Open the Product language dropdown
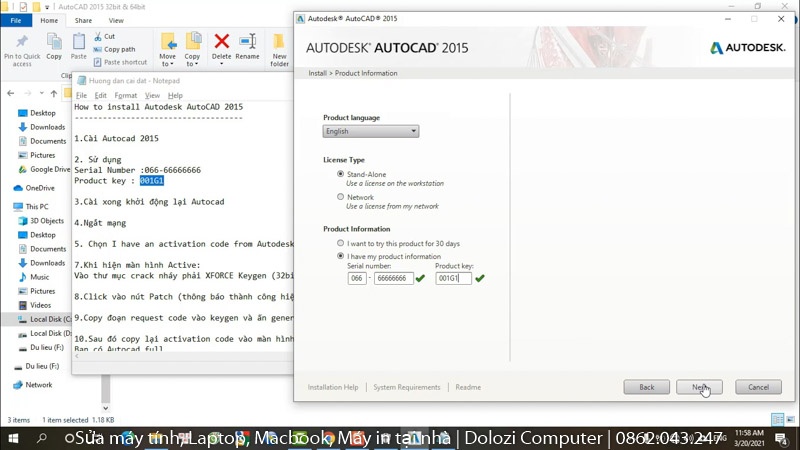800x450 pixels. (370, 131)
